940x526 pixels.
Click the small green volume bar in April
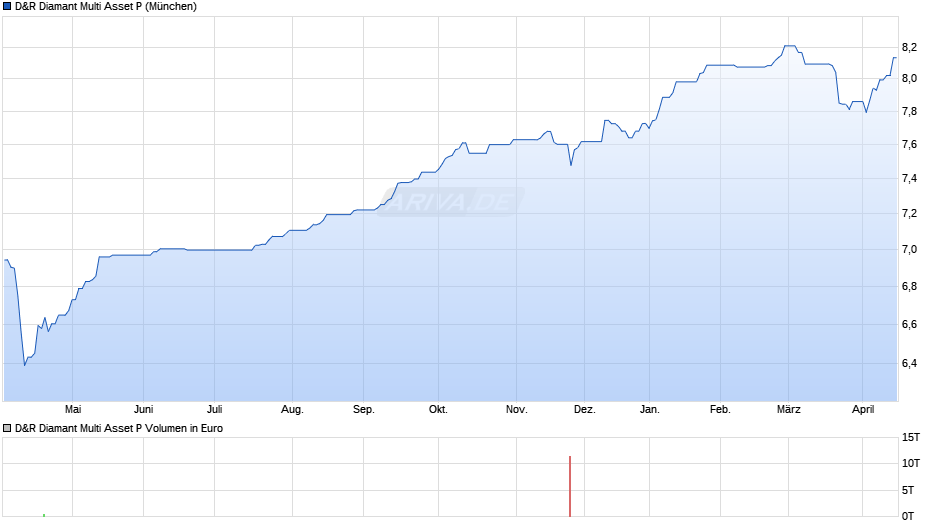pyautogui.click(x=44, y=515)
